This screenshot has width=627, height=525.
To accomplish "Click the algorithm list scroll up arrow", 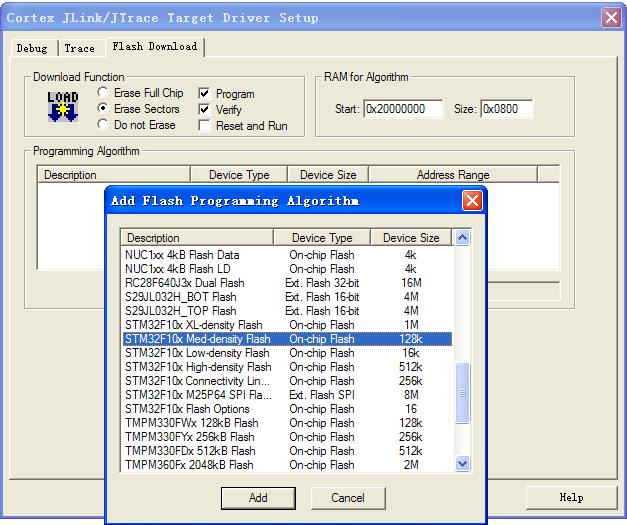I will [x=463, y=238].
